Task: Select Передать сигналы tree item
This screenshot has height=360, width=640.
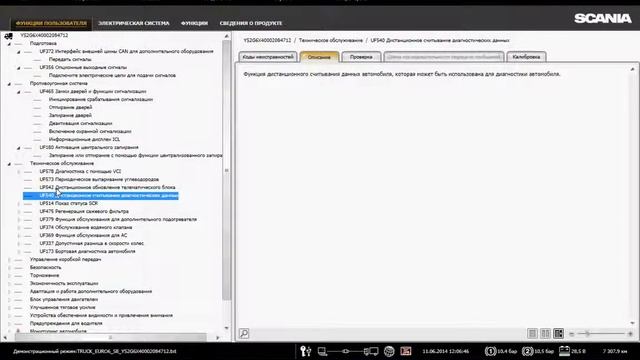Action: [x=70, y=60]
